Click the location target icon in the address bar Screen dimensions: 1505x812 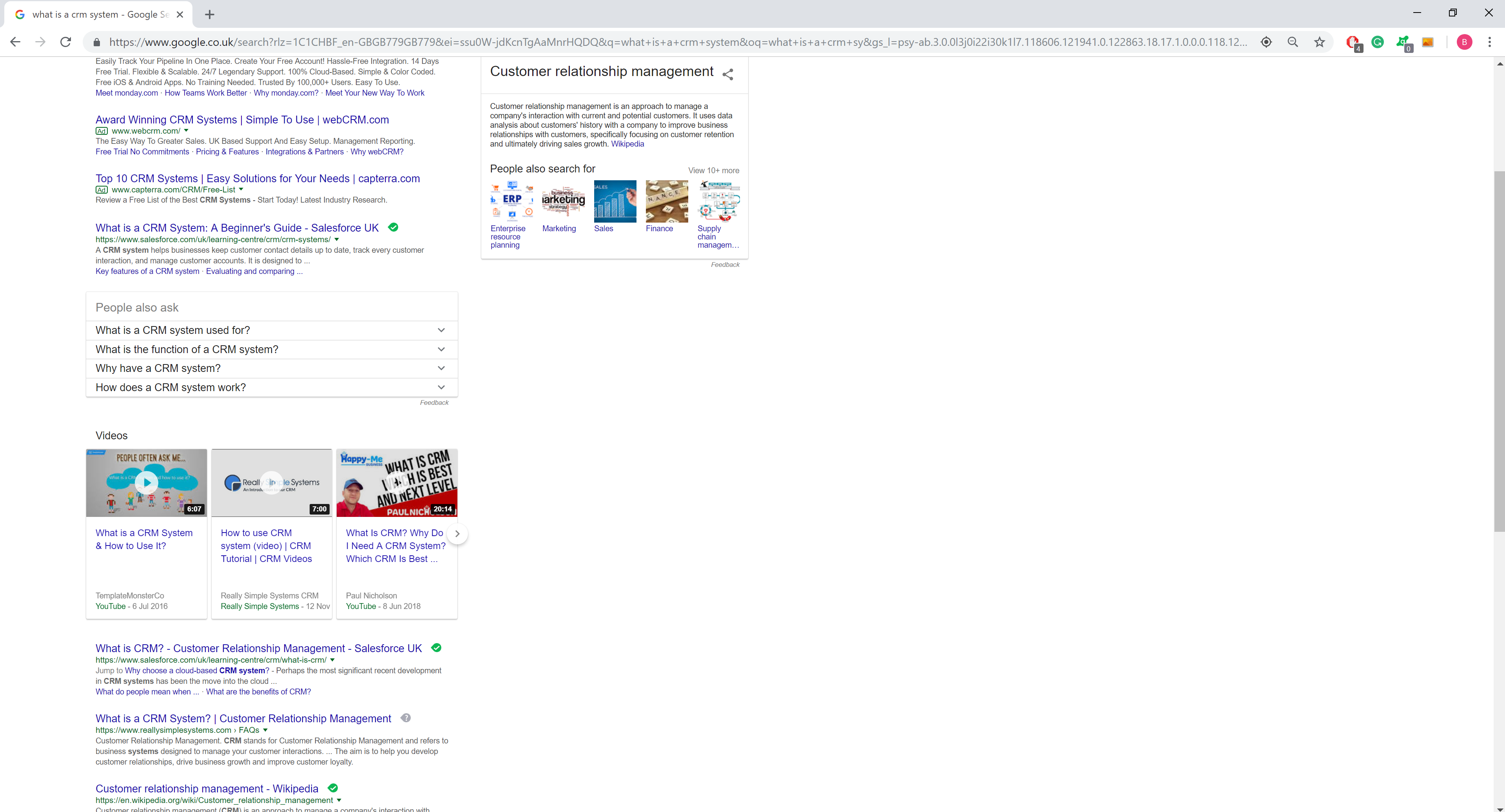(x=1266, y=42)
